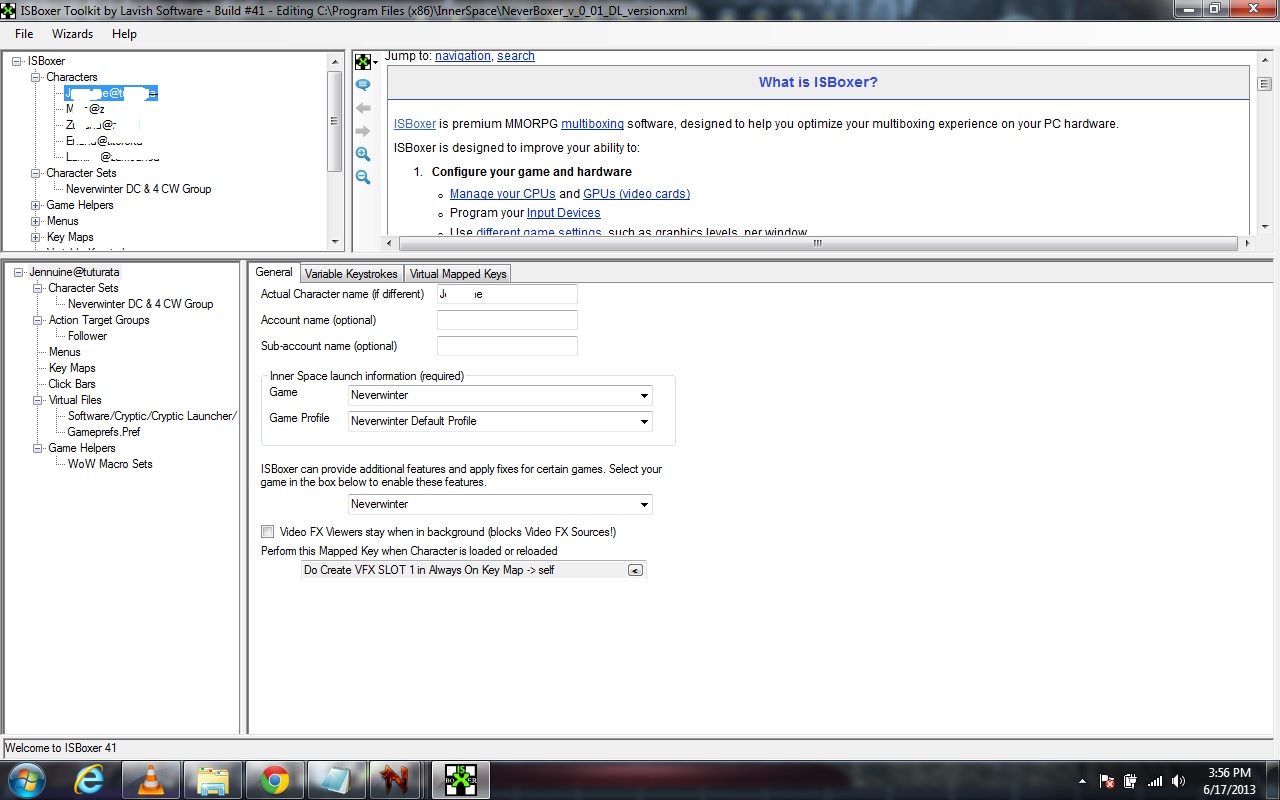Select Click Bars in lower tree
The height and width of the screenshot is (800, 1280).
coord(72,384)
